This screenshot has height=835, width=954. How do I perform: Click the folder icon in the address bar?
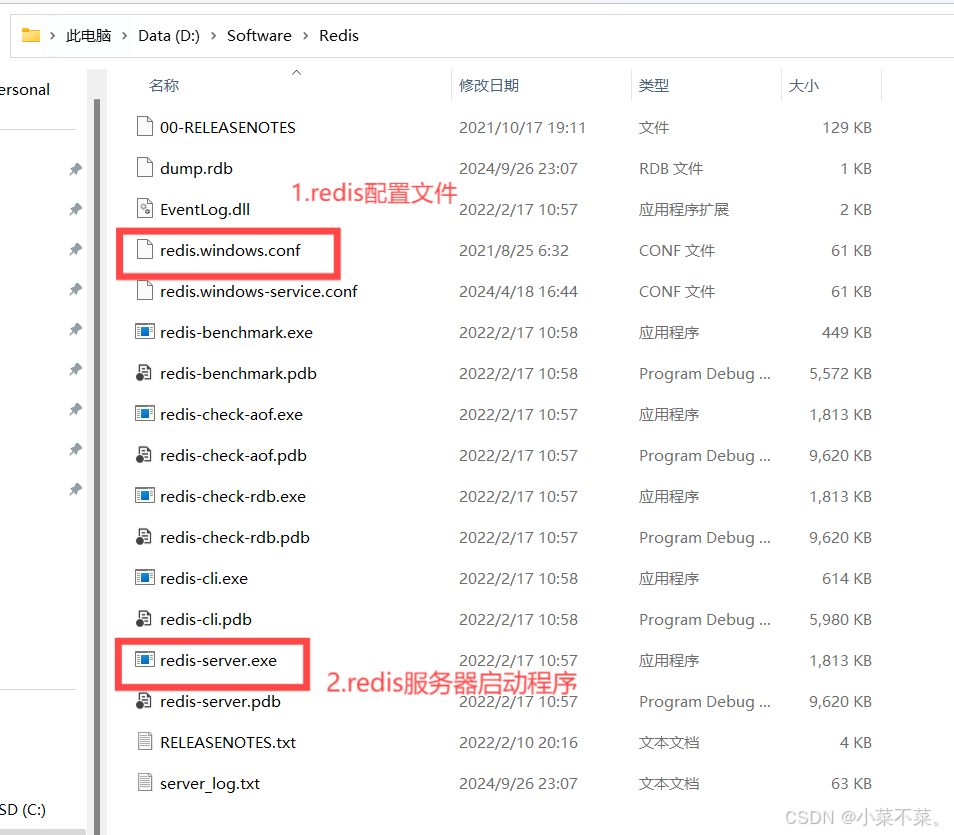30,35
